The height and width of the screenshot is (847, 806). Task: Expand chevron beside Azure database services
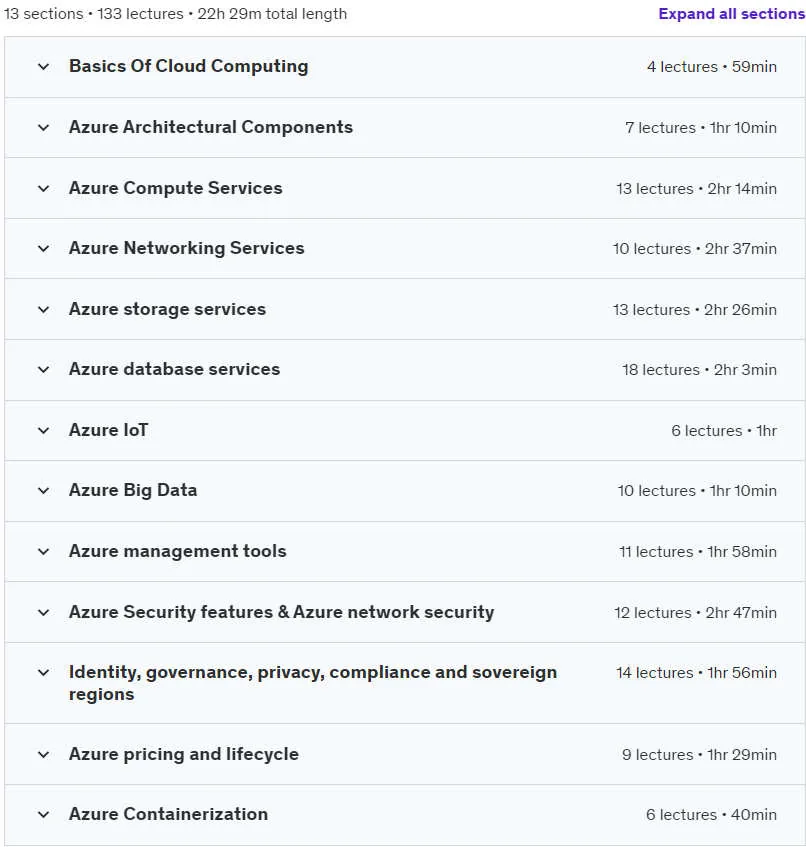44,370
